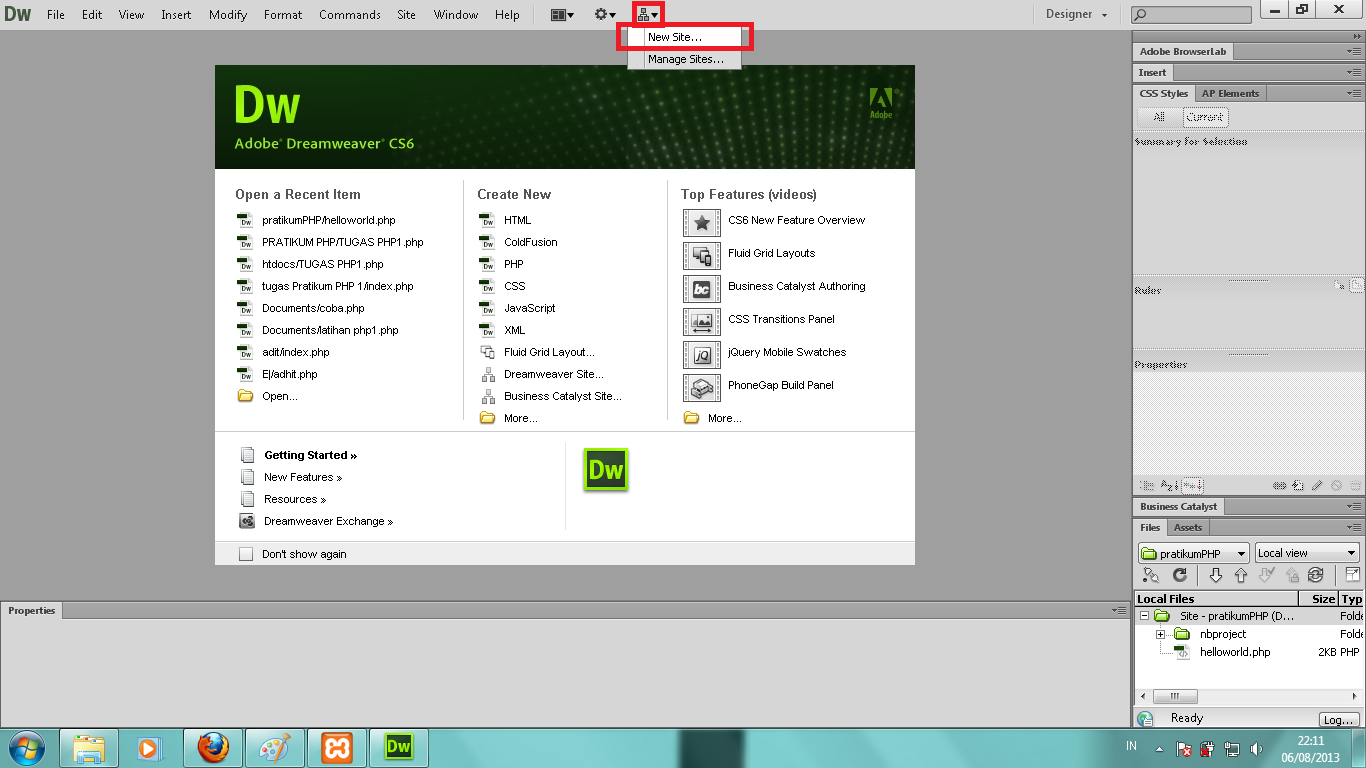Screen dimensions: 1366x768
Task: Click the Show only set properties icon
Action: click(x=1192, y=485)
